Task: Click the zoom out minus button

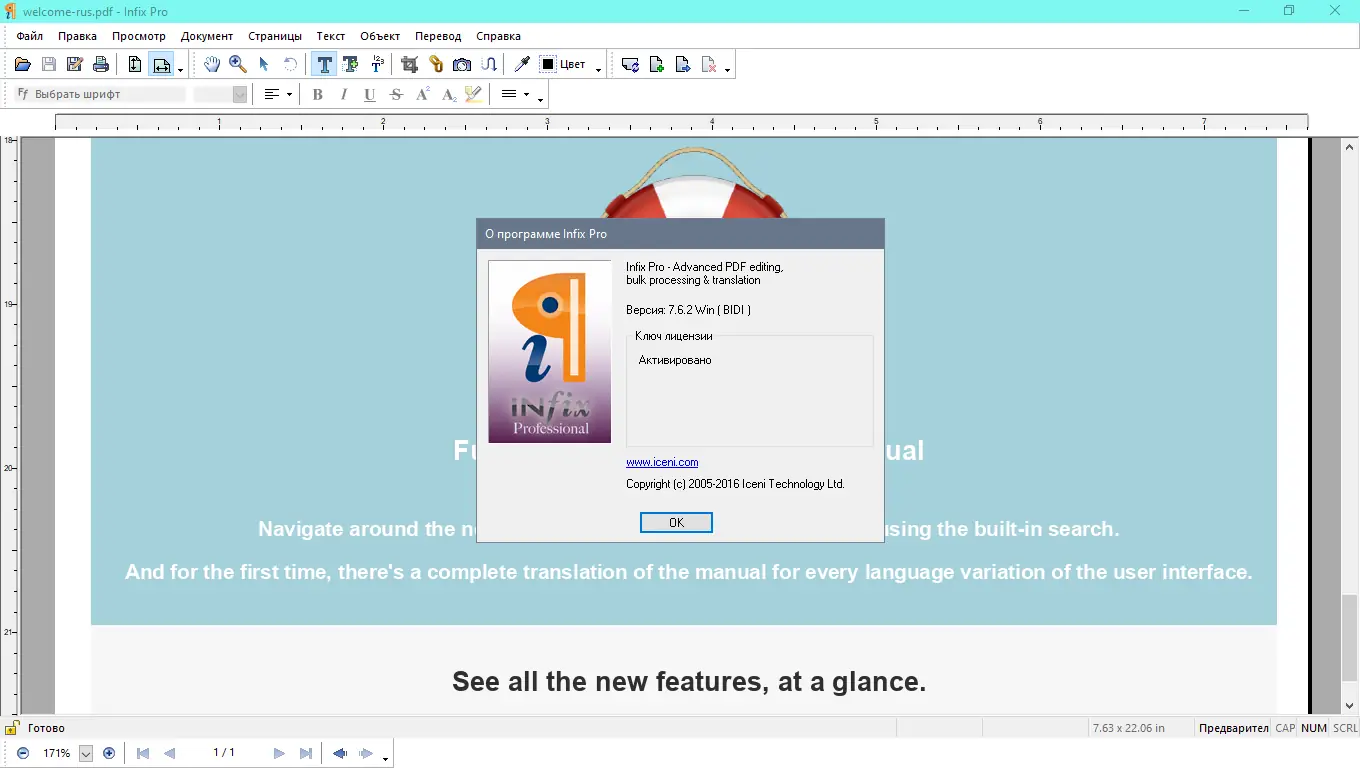Action: click(x=23, y=753)
